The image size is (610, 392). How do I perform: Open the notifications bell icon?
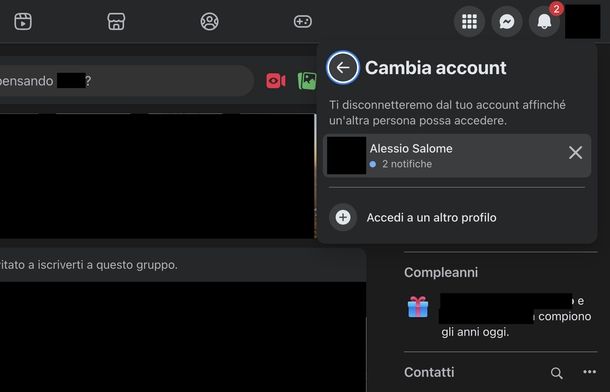(544, 21)
